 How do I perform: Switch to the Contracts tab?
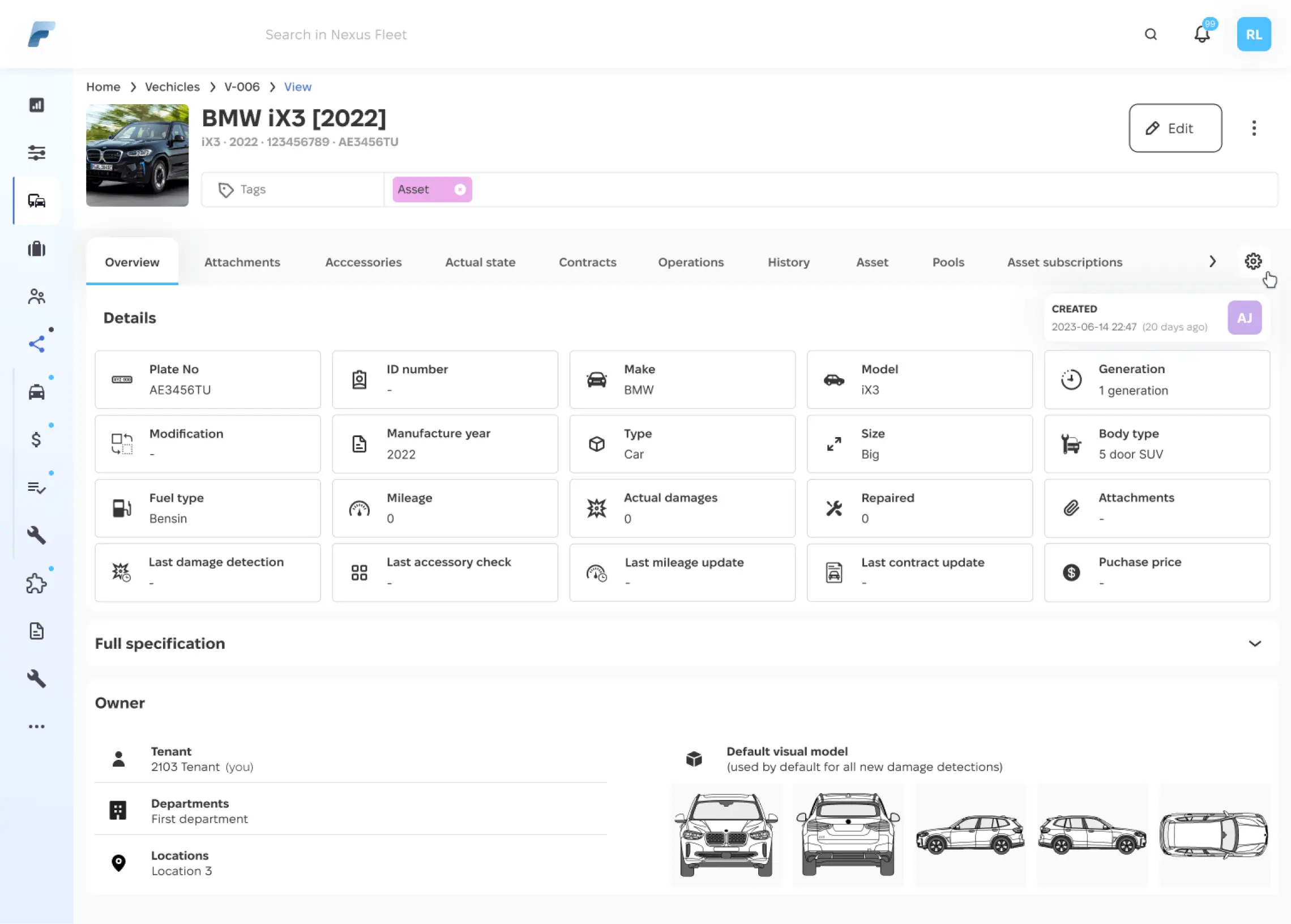(587, 262)
